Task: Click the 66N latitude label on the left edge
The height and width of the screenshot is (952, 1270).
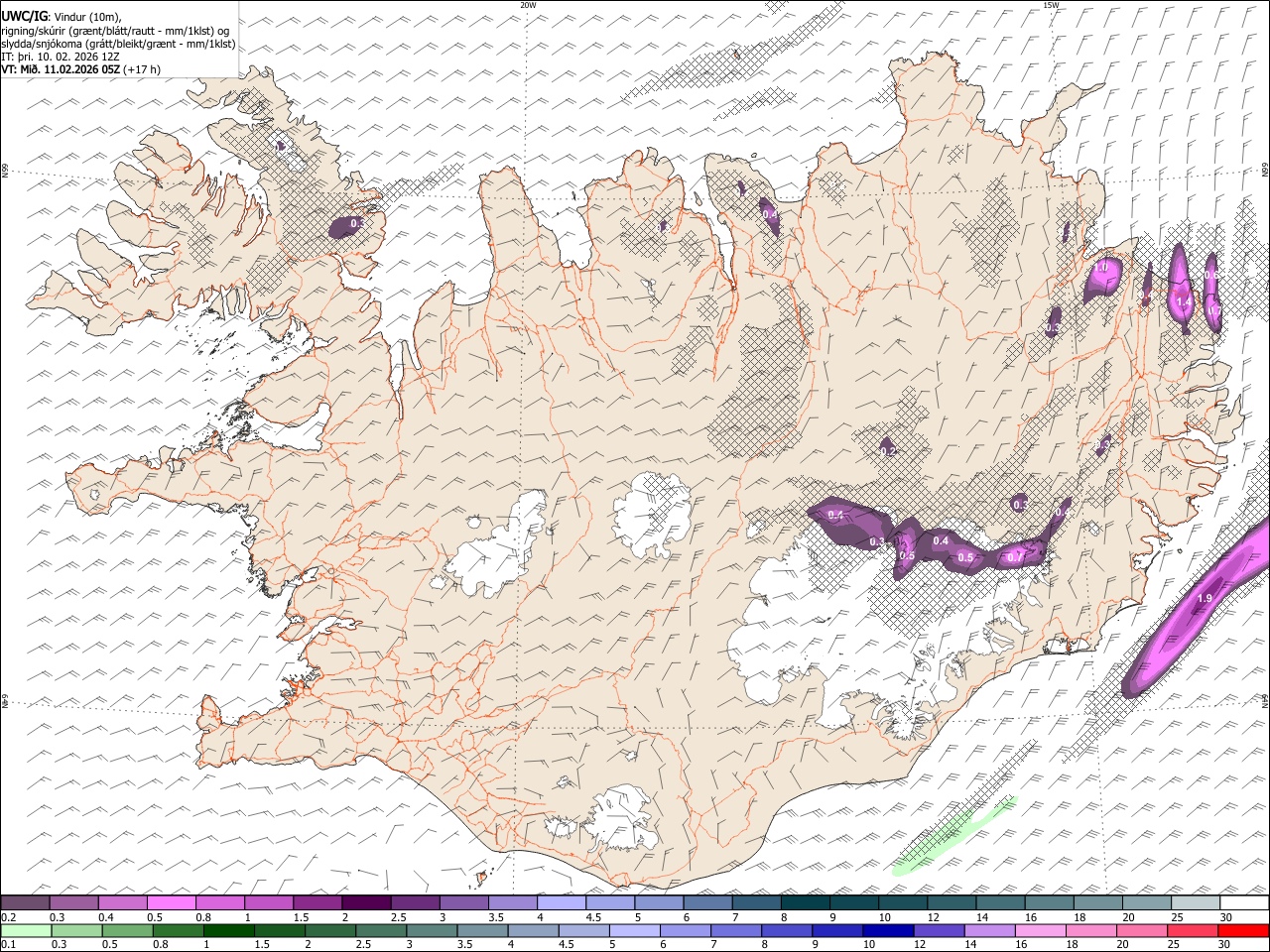Action: pyautogui.click(x=5, y=171)
